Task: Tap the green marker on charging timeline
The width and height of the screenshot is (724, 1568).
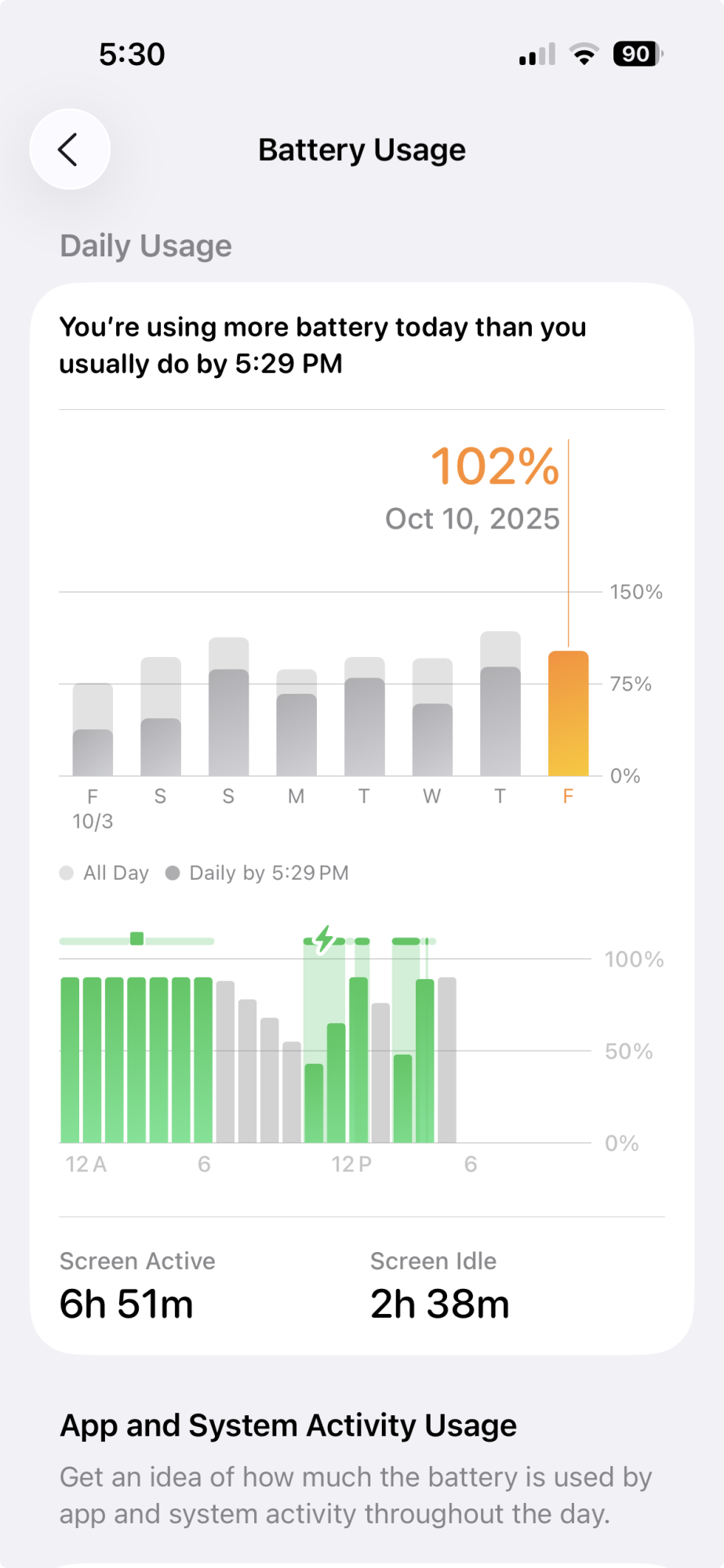Action: (136, 938)
